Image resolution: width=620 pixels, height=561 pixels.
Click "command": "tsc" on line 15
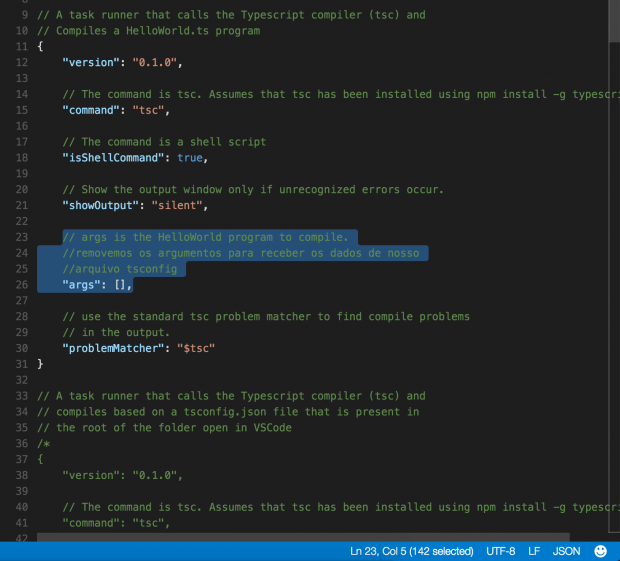(116, 110)
